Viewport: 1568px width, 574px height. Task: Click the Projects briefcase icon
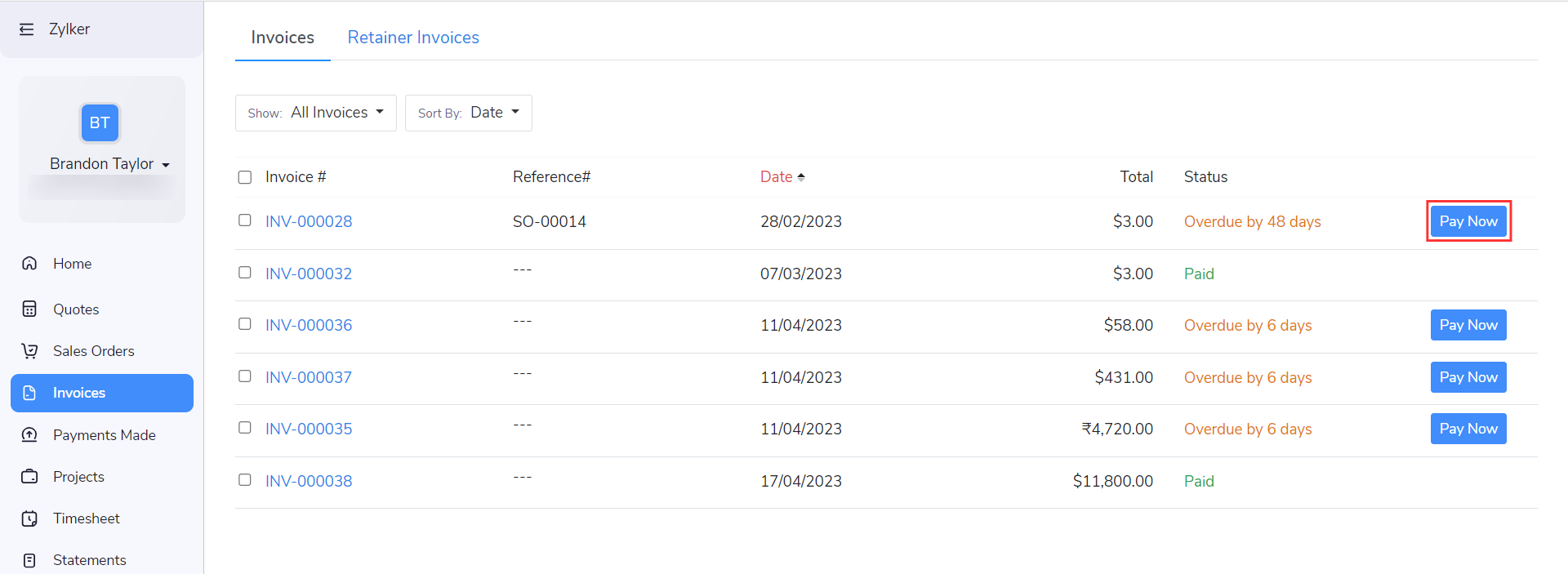[29, 476]
